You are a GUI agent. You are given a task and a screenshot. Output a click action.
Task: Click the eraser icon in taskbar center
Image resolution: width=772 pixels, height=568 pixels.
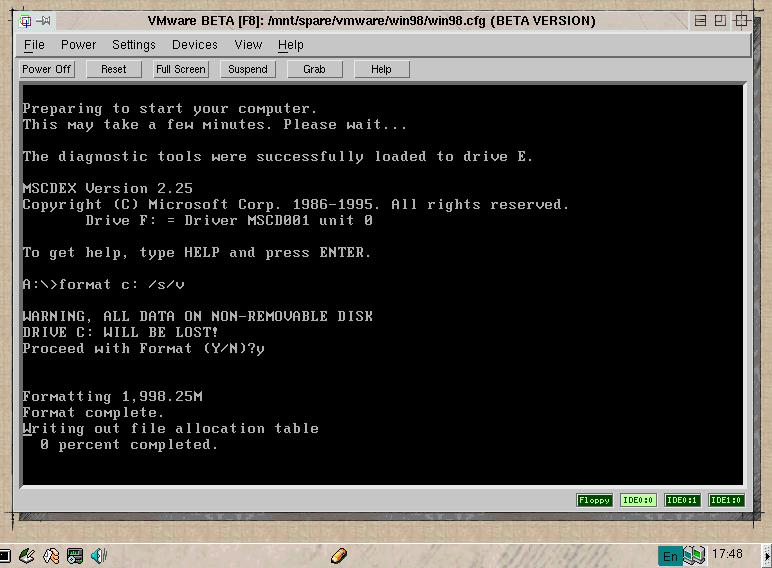338,555
